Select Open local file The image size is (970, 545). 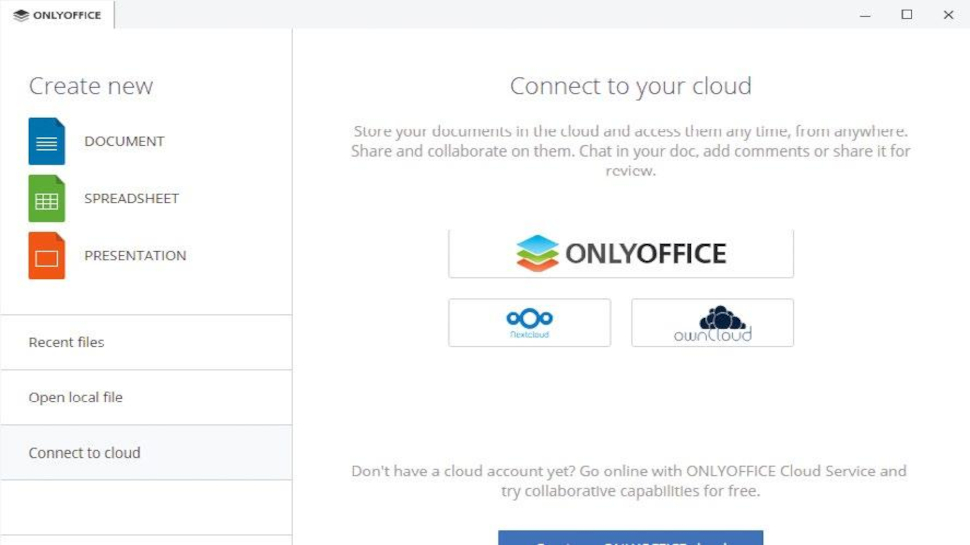(146, 397)
